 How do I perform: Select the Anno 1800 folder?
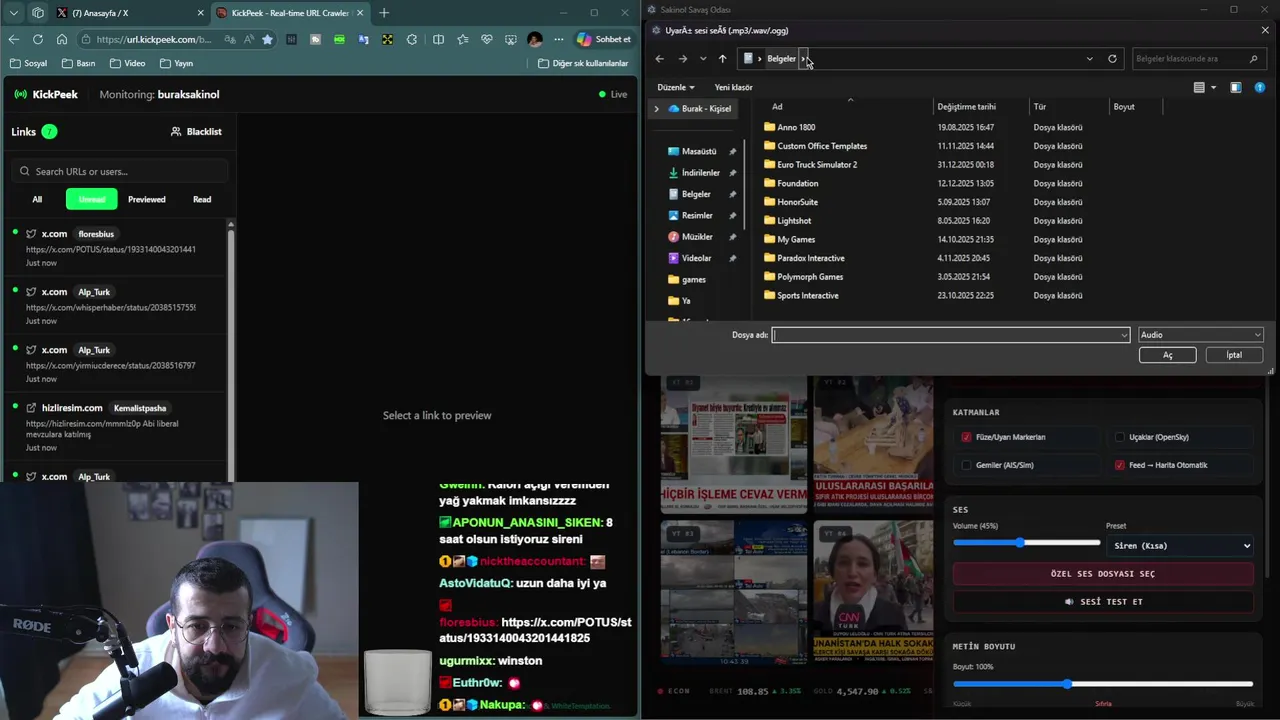796,127
